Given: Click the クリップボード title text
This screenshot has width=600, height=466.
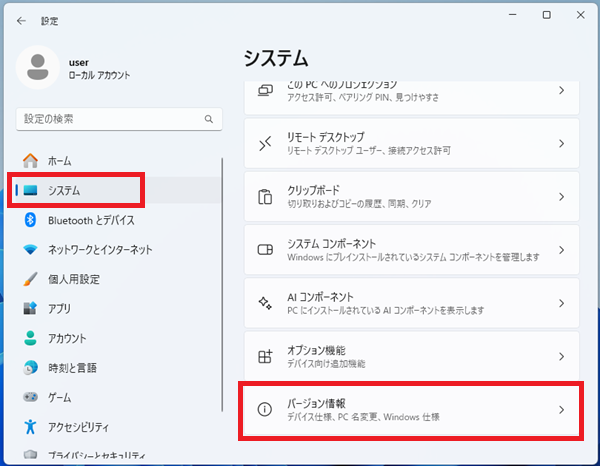Looking at the screenshot, I should click(313, 190).
